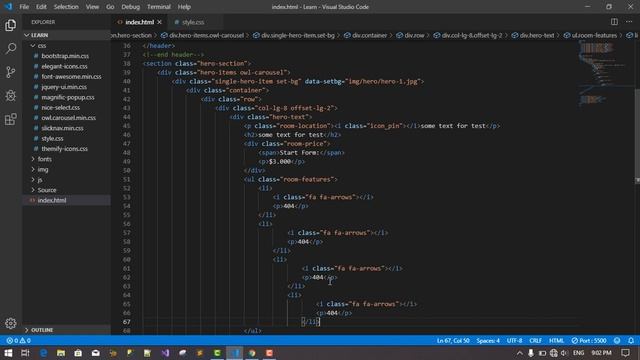Open themify-icons.css file
Viewport: 640px width, 360px height.
click(64, 149)
